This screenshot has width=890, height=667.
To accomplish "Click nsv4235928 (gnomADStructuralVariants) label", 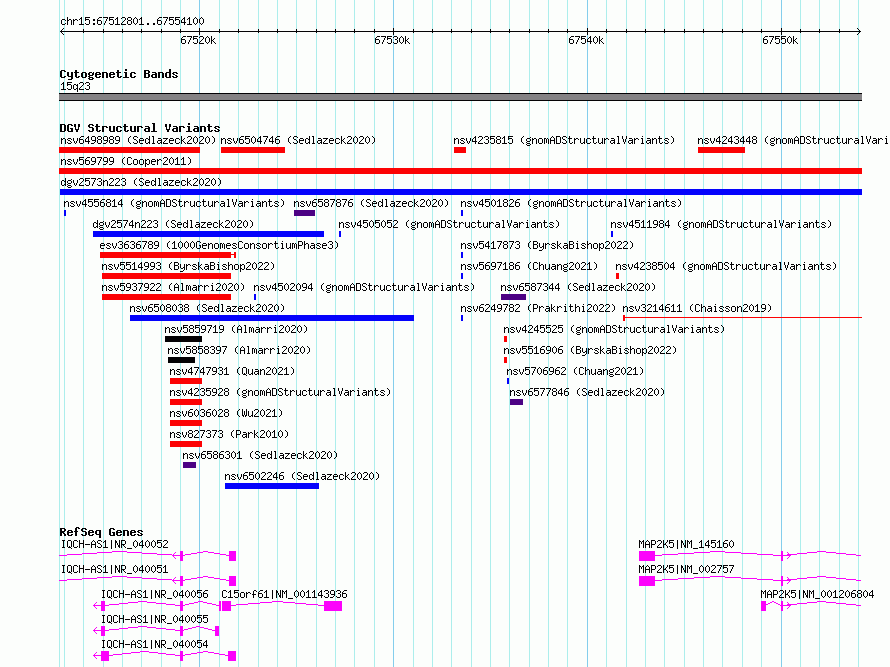I will click(280, 392).
